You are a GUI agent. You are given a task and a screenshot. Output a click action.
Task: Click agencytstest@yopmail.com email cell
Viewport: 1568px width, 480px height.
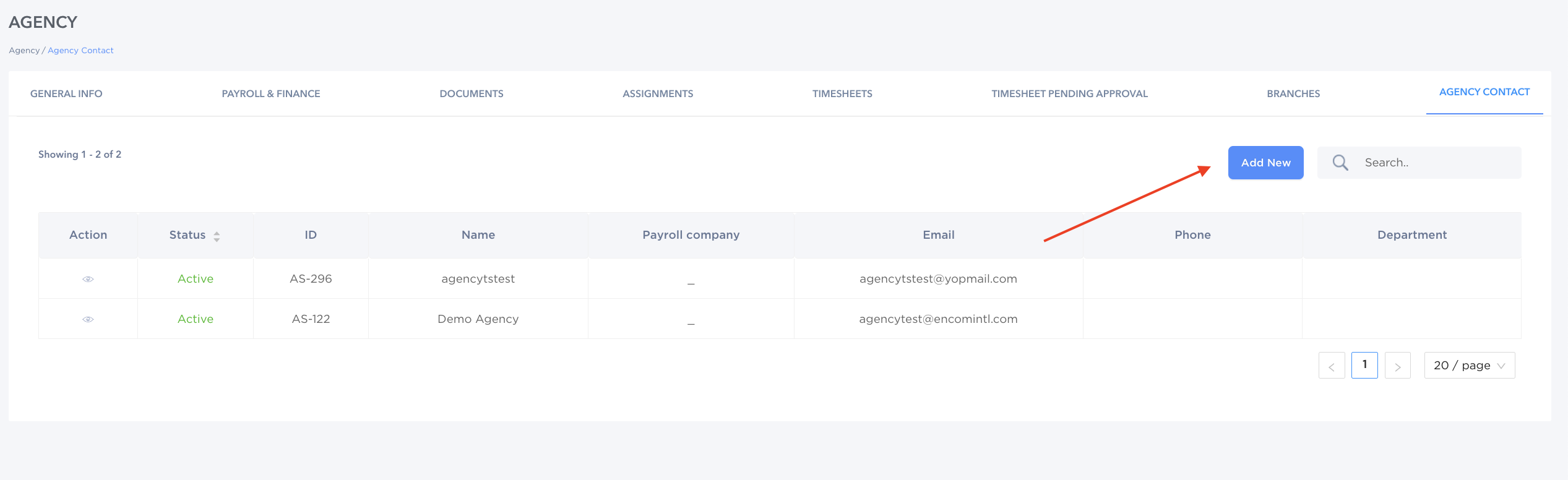pos(938,279)
